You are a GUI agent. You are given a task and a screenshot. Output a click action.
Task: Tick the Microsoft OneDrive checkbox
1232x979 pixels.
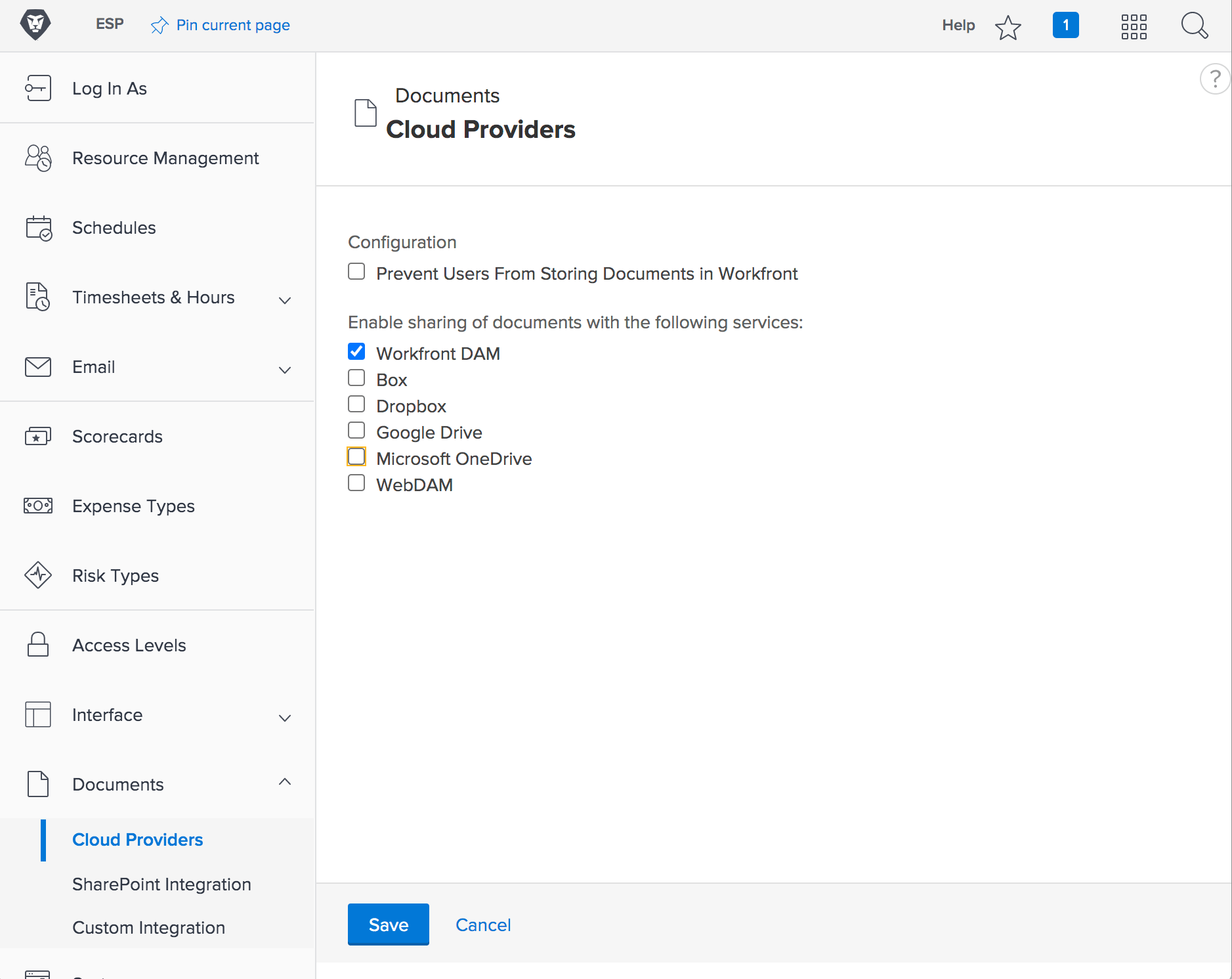click(x=356, y=457)
